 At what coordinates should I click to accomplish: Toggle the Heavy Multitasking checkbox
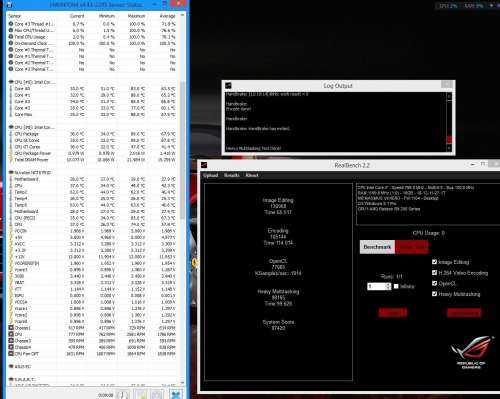434,294
